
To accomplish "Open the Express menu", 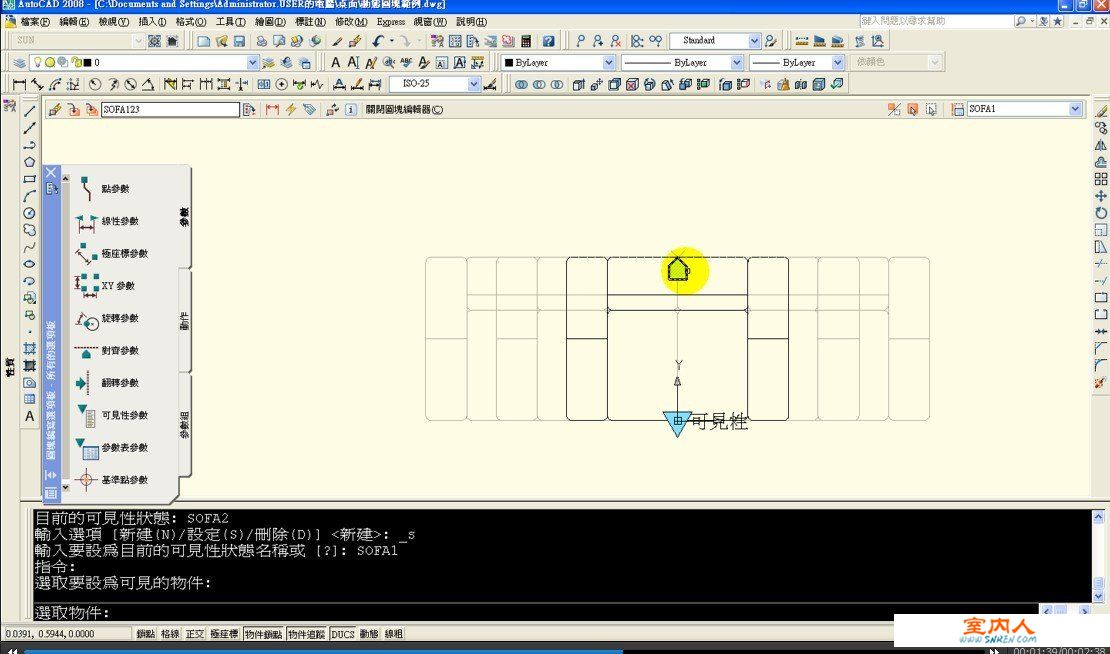I will pyautogui.click(x=391, y=22).
